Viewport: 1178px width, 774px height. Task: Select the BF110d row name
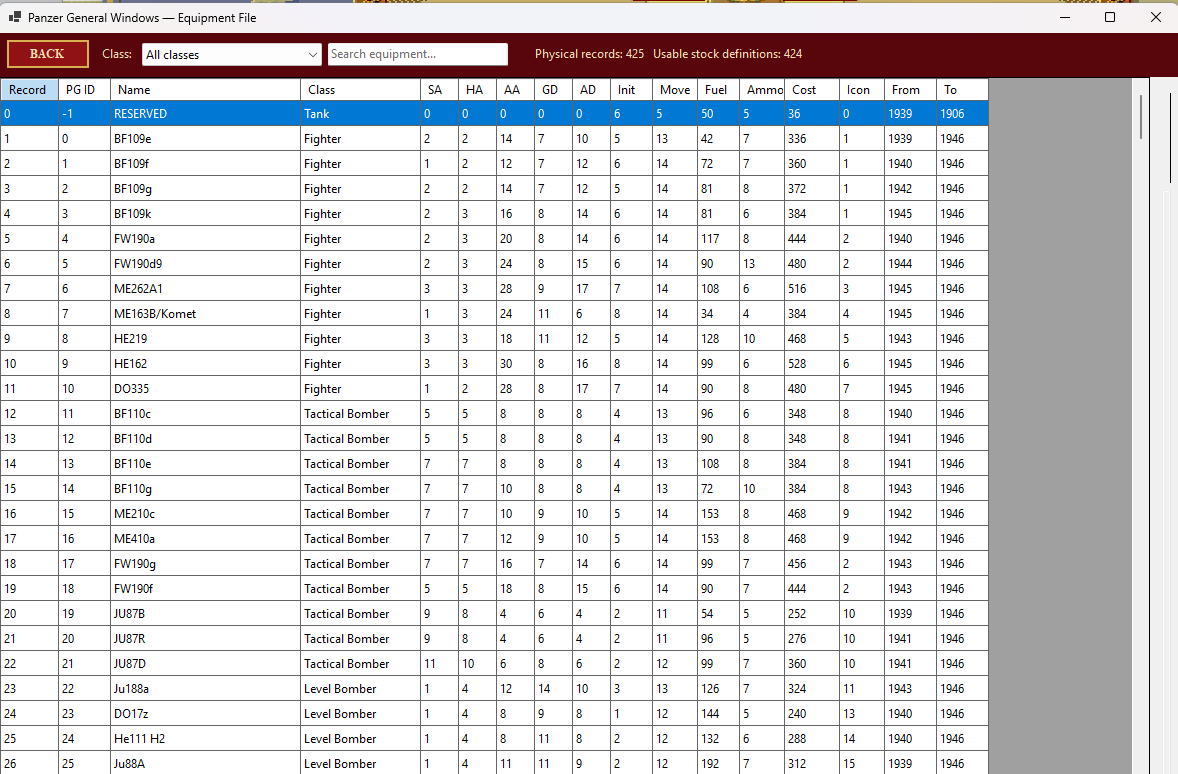click(205, 438)
